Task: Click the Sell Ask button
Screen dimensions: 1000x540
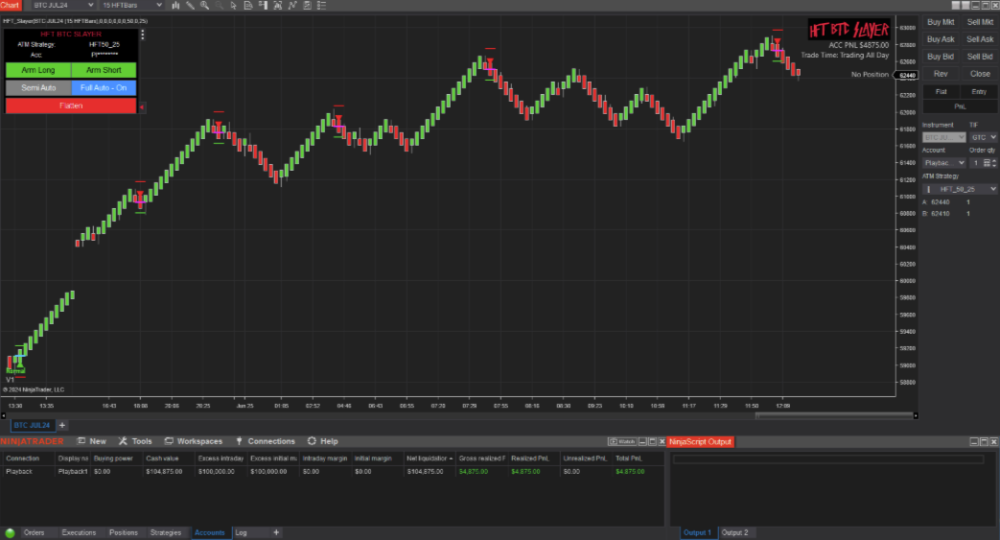Action: click(x=980, y=40)
